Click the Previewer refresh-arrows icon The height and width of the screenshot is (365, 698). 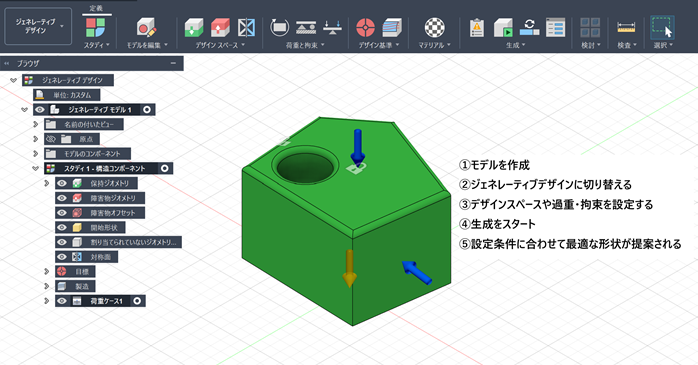pos(529,28)
